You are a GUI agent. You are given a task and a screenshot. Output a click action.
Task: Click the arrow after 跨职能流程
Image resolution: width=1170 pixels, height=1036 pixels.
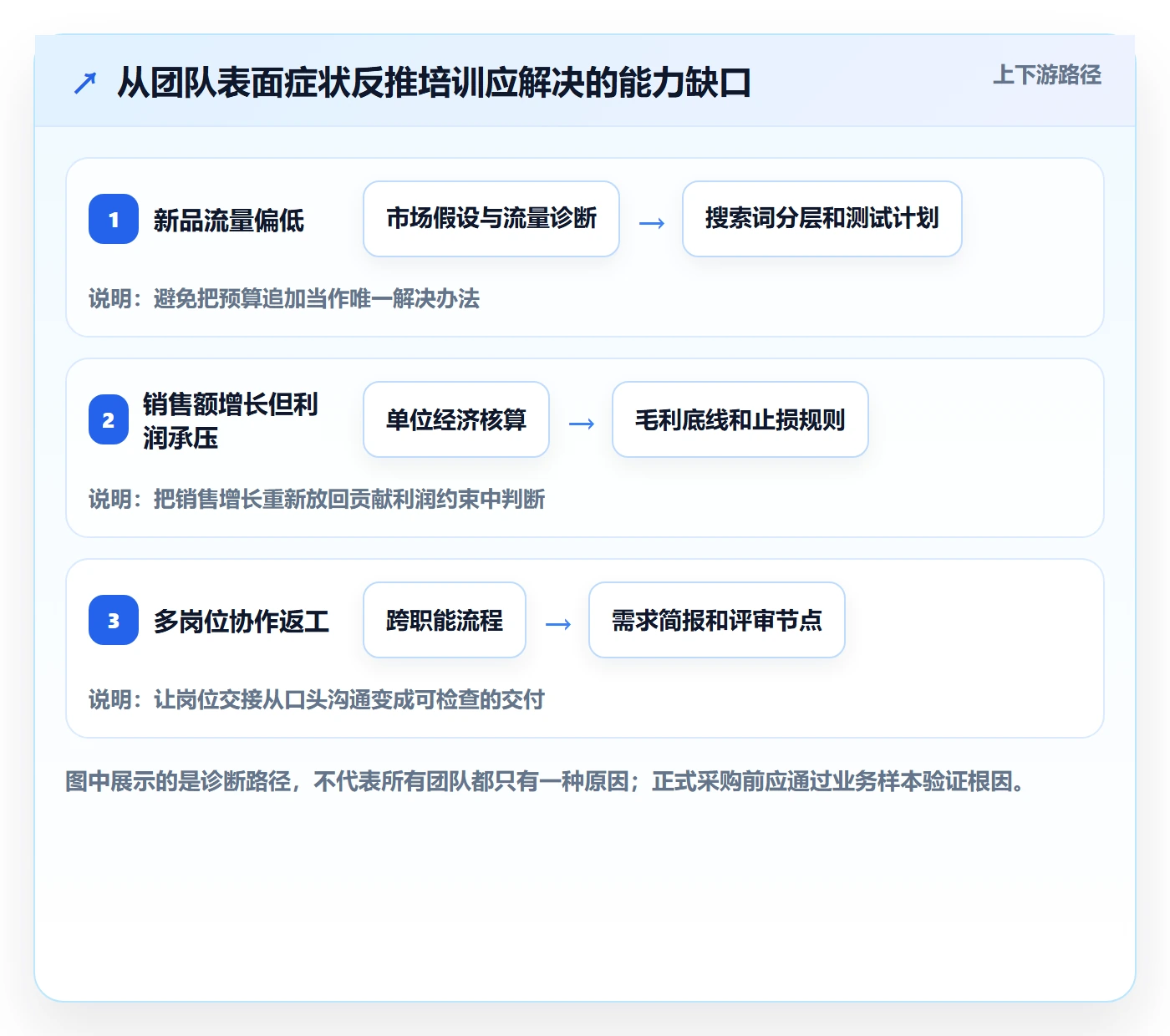pos(557,623)
